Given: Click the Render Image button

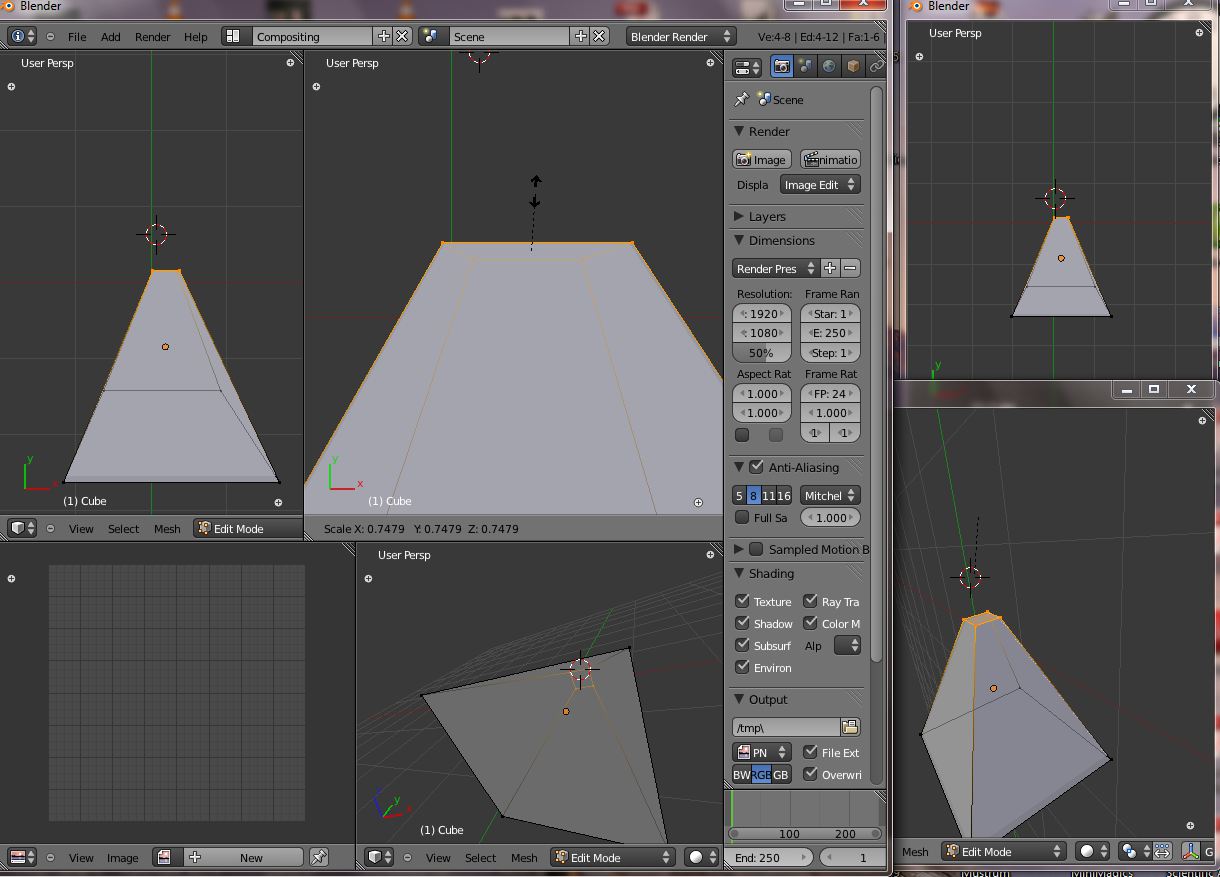Looking at the screenshot, I should click(x=761, y=160).
